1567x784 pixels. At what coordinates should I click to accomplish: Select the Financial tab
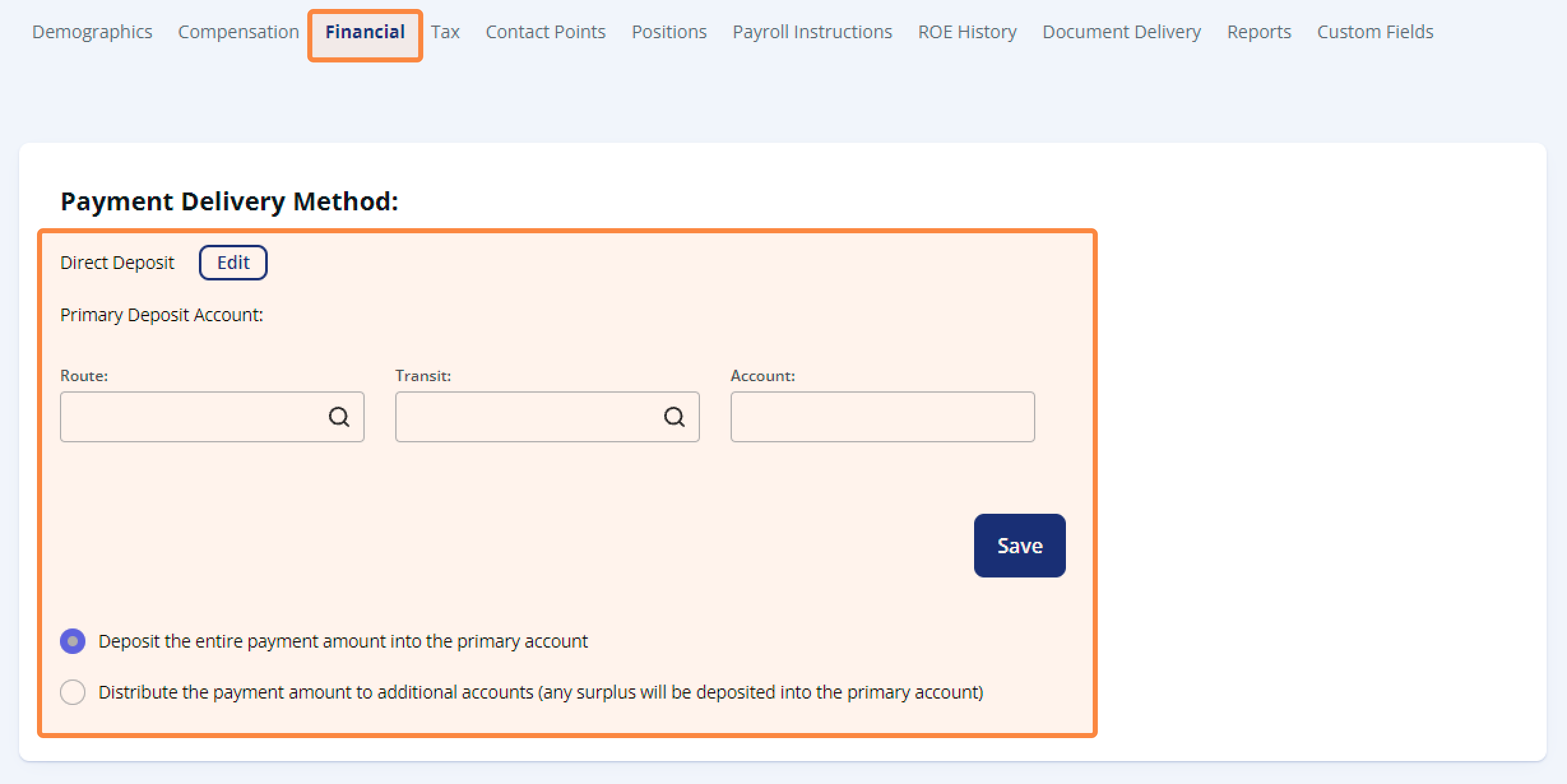[x=365, y=32]
